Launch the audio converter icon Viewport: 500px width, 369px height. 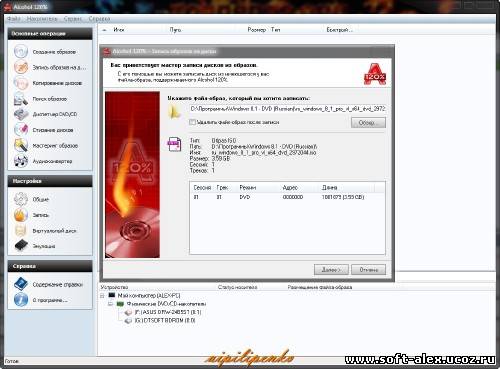click(x=21, y=161)
